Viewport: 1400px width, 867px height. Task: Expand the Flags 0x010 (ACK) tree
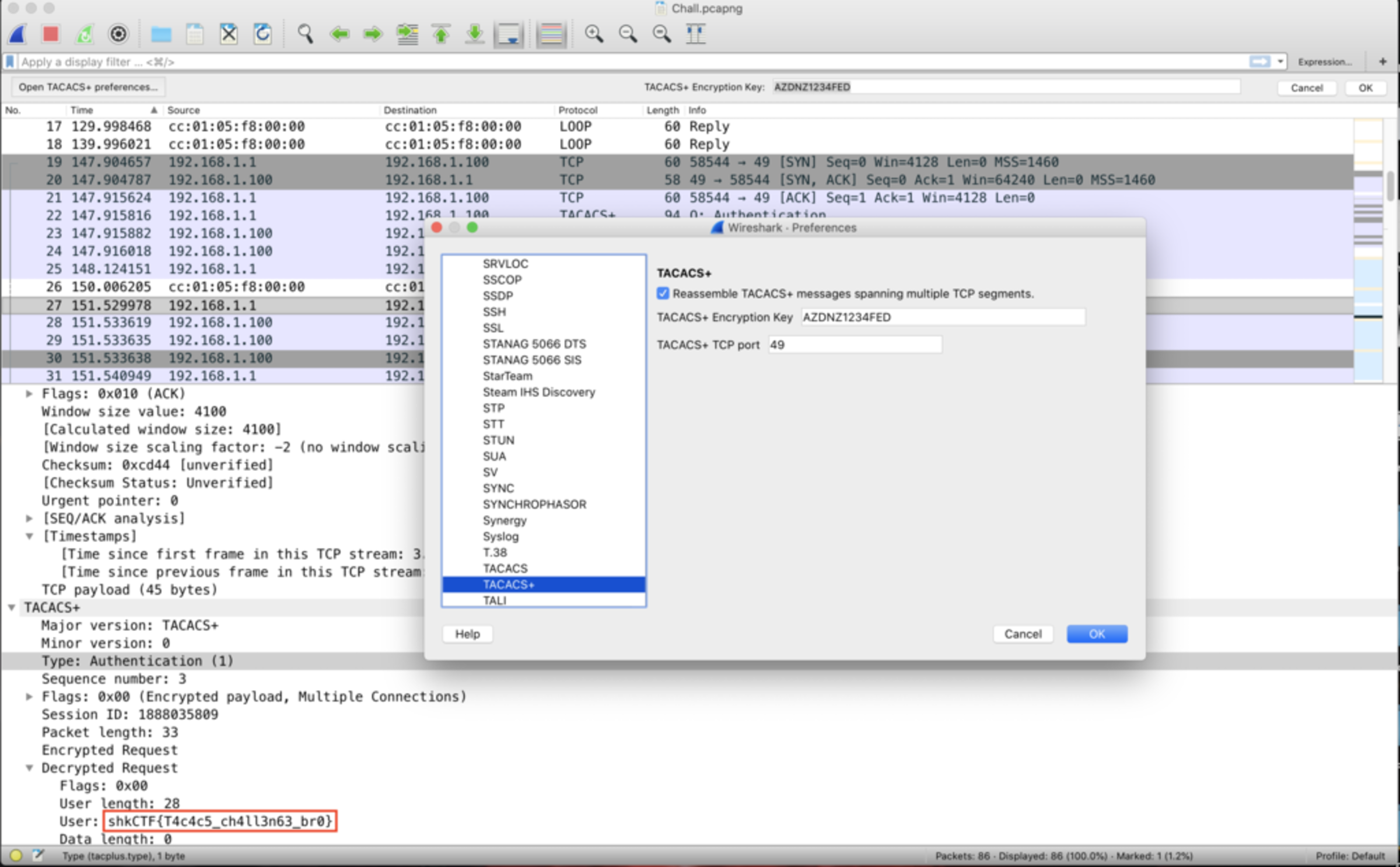pos(29,394)
